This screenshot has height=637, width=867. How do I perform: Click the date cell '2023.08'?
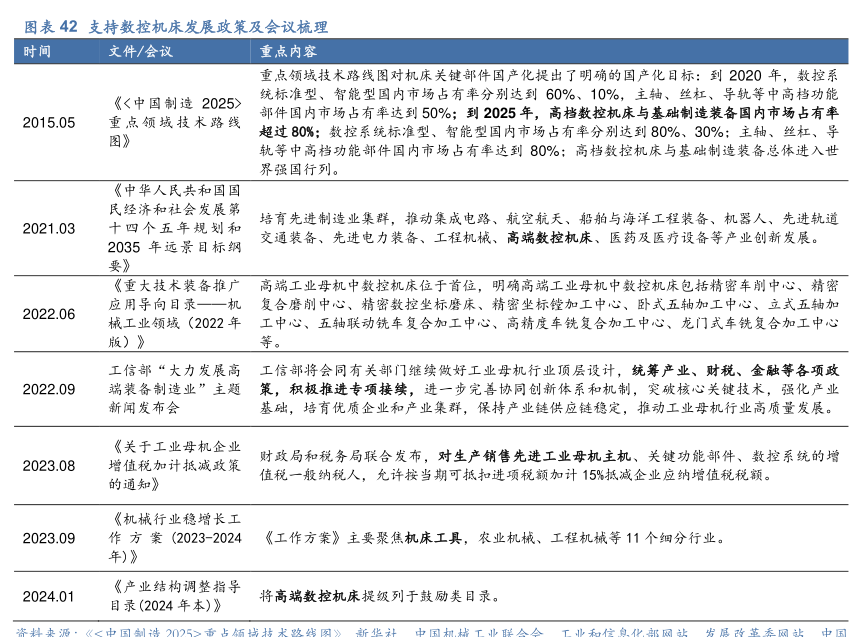pyautogui.click(x=49, y=465)
